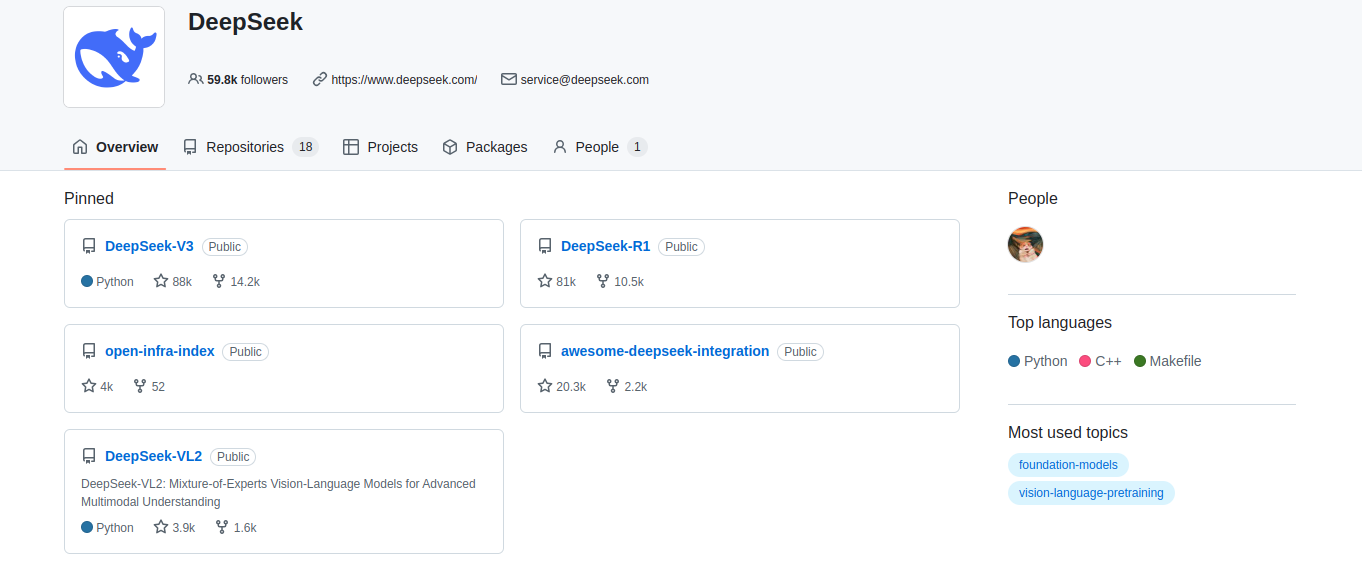Image resolution: width=1362 pixels, height=569 pixels.
Task: Click the repo icon next to DeepSeek-VL2
Action: 89,456
